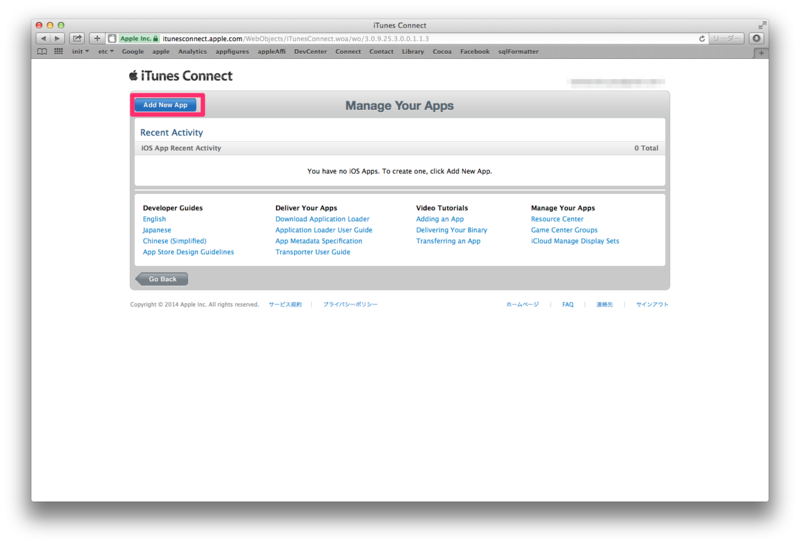Open the Share icon in toolbar
Screen dimensions: 800x545
pyautogui.click(x=77, y=38)
